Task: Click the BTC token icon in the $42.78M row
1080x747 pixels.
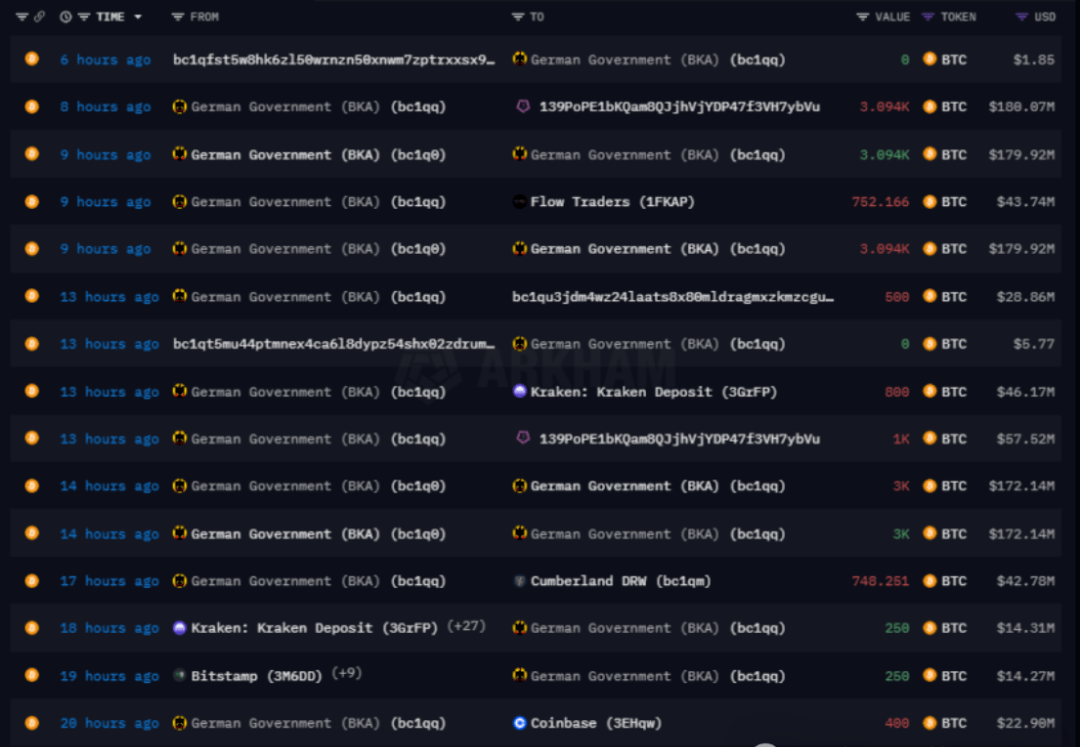Action: (x=929, y=580)
